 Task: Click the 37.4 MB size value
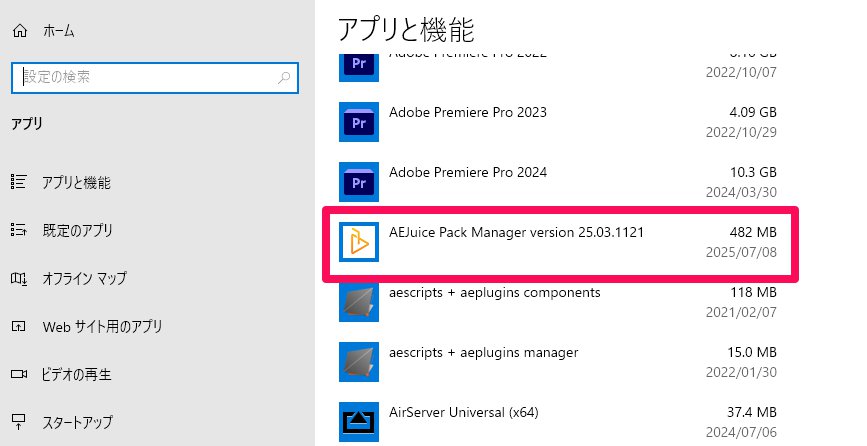coord(752,412)
